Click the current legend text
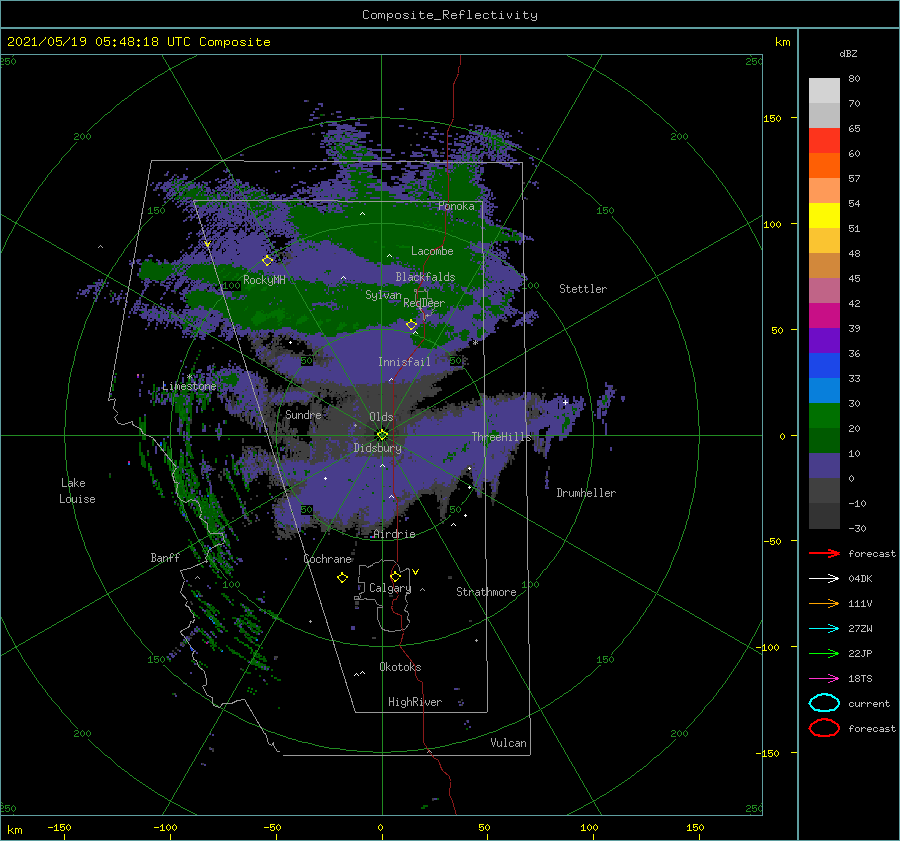This screenshot has width=900, height=841. [x=869, y=704]
